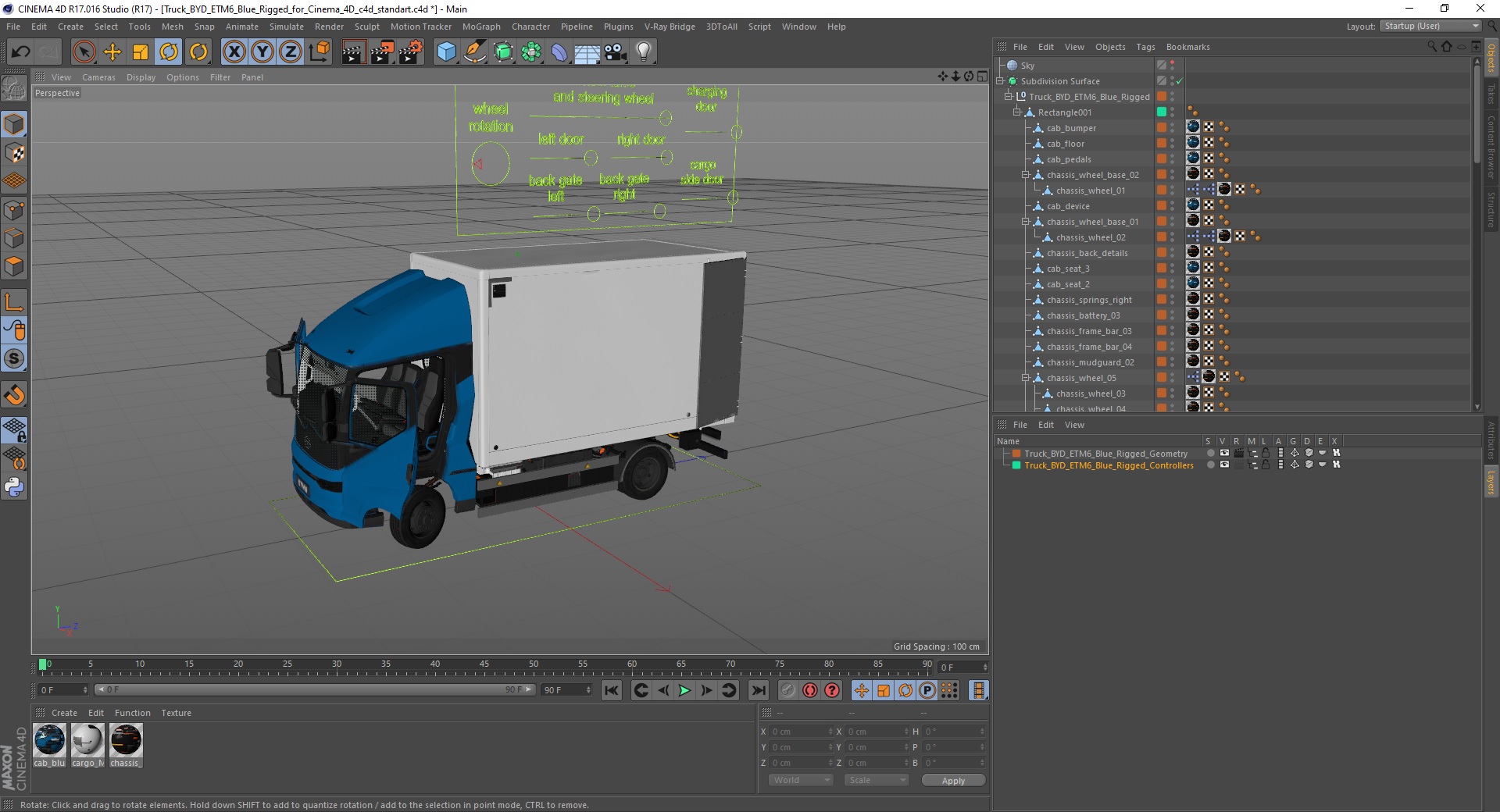1500x812 pixels.
Task: Add a Light object
Action: pos(644,52)
